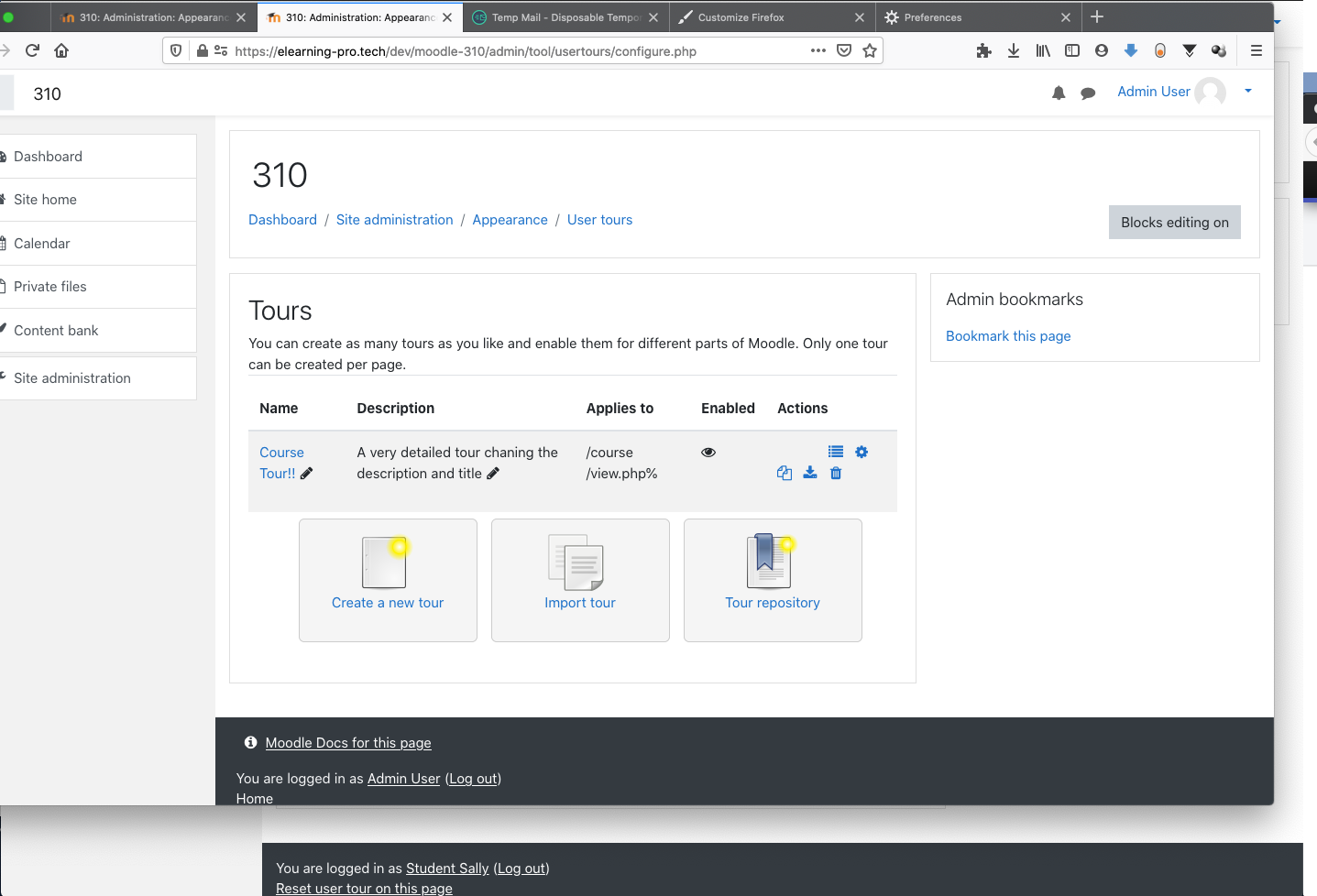Log out Student Sally in back window
This screenshot has width=1317, height=896.
521,869
